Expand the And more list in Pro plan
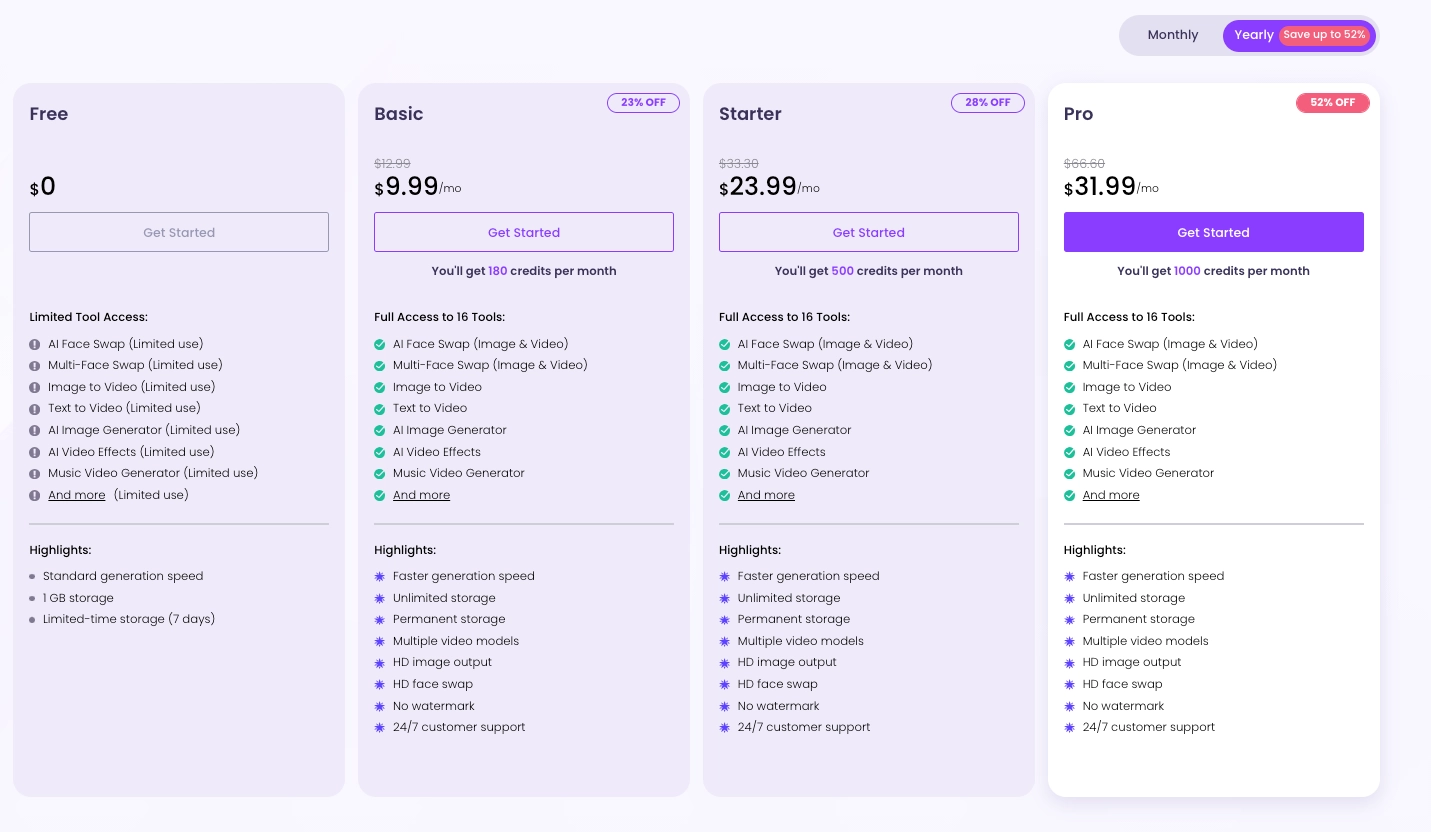Screen dimensions: 1431x832 point(1111,495)
